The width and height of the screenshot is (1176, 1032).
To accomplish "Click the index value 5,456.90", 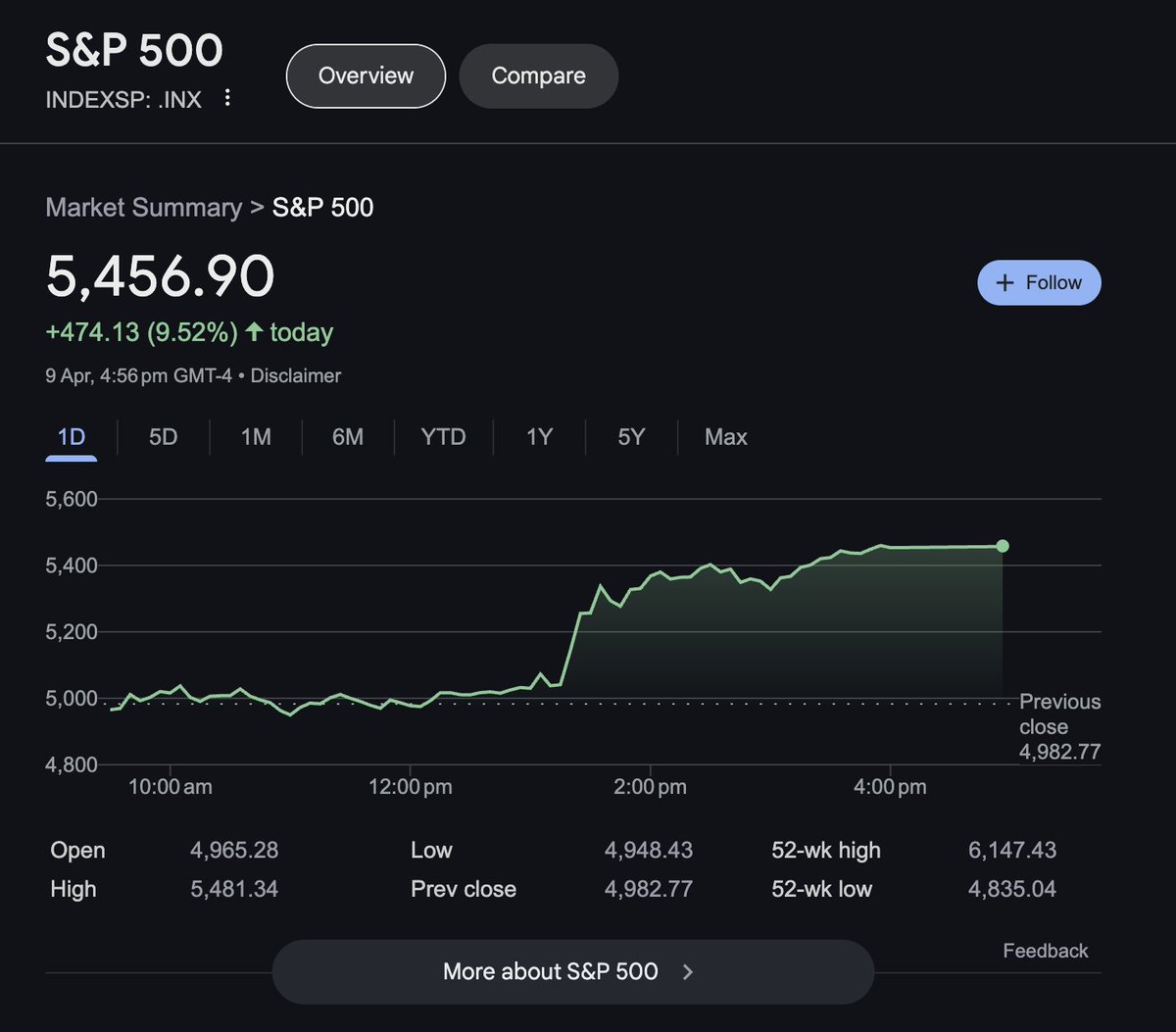I will click(161, 276).
